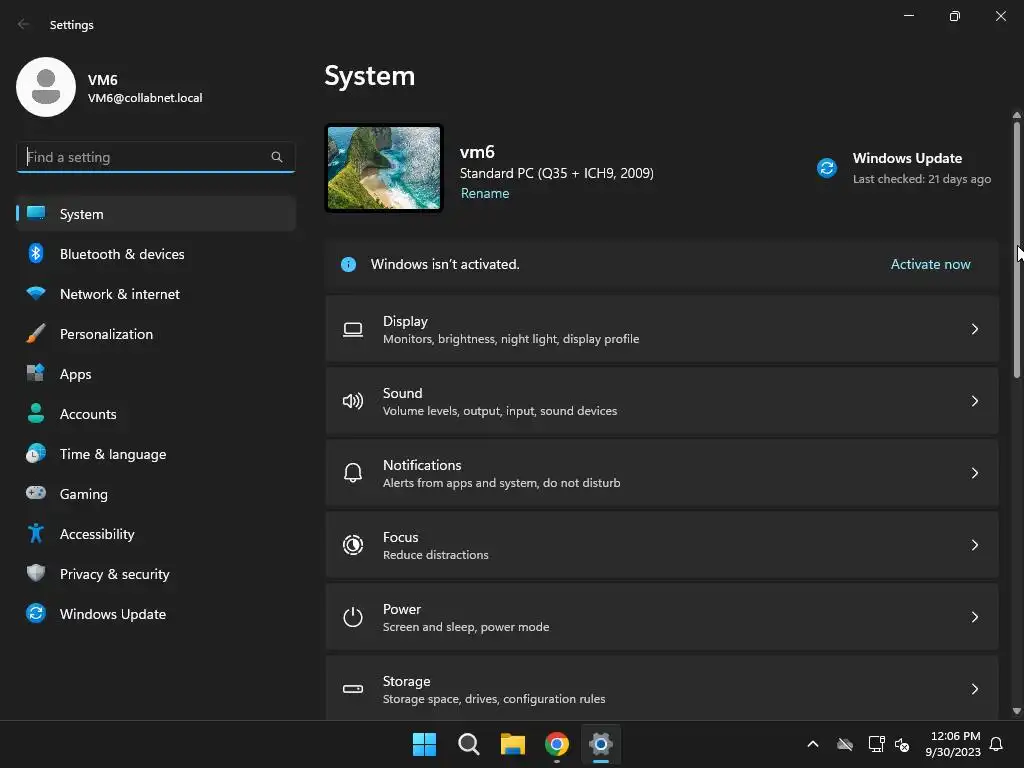Screen dimensions: 1024x768
Task: Click the Accessibility figure icon
Action: click(36, 534)
